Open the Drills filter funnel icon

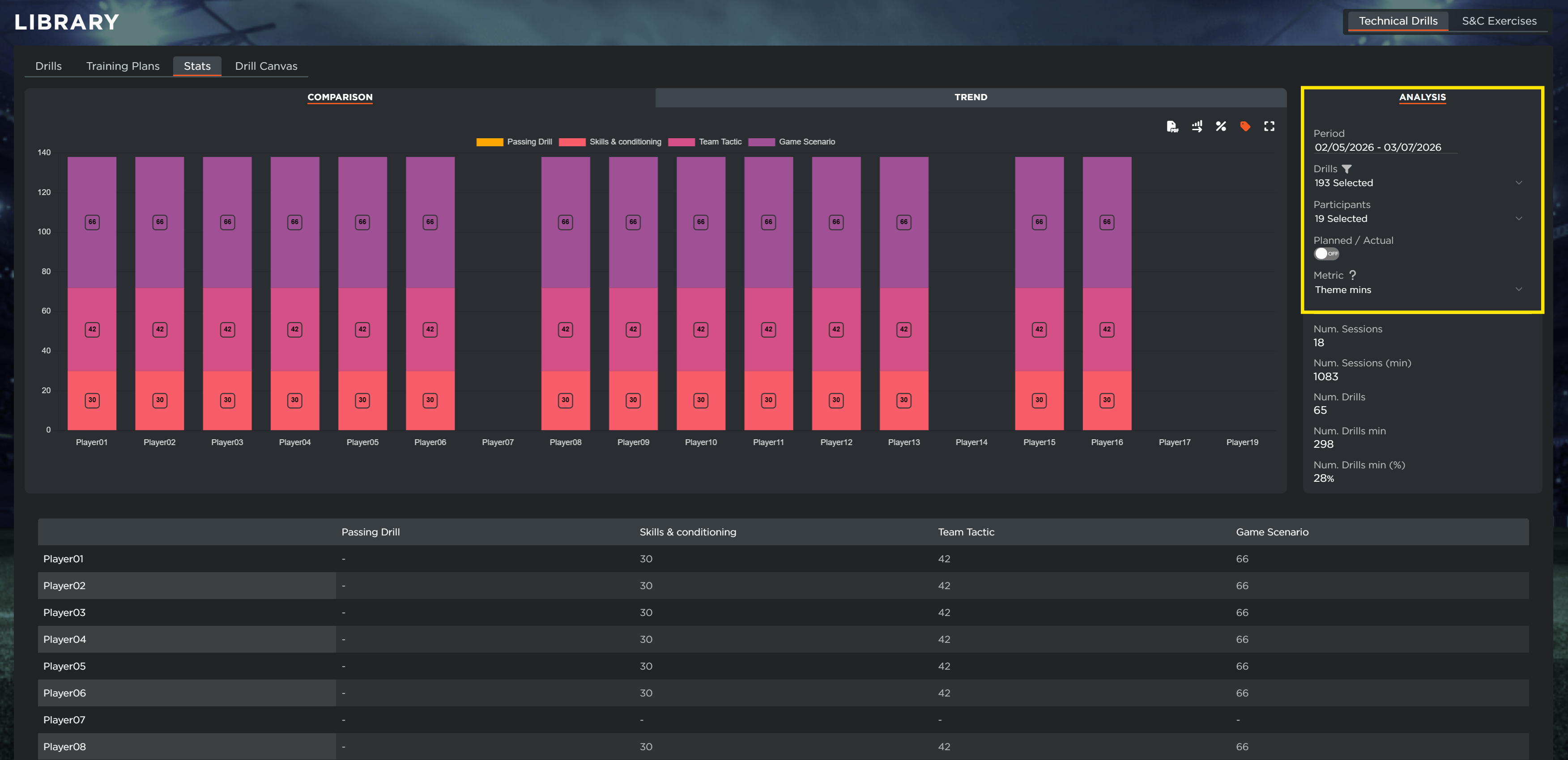click(x=1346, y=169)
